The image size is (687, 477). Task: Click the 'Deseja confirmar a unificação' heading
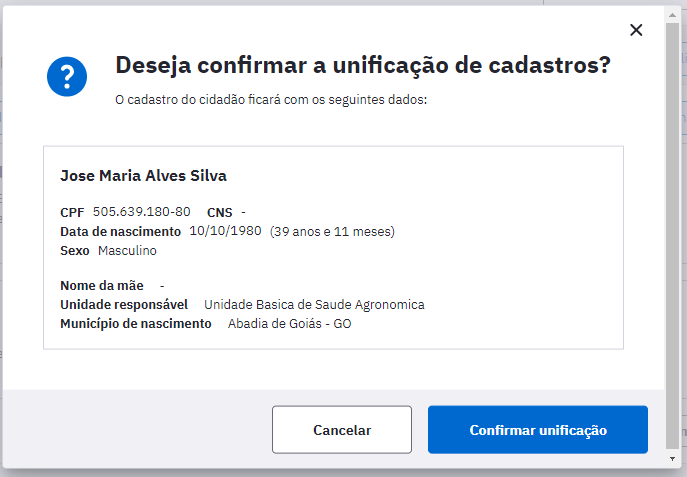pos(363,66)
